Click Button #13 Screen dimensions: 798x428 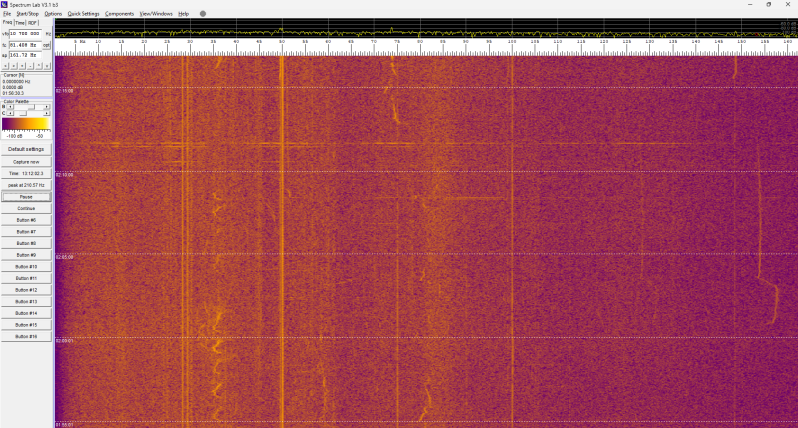26,302
